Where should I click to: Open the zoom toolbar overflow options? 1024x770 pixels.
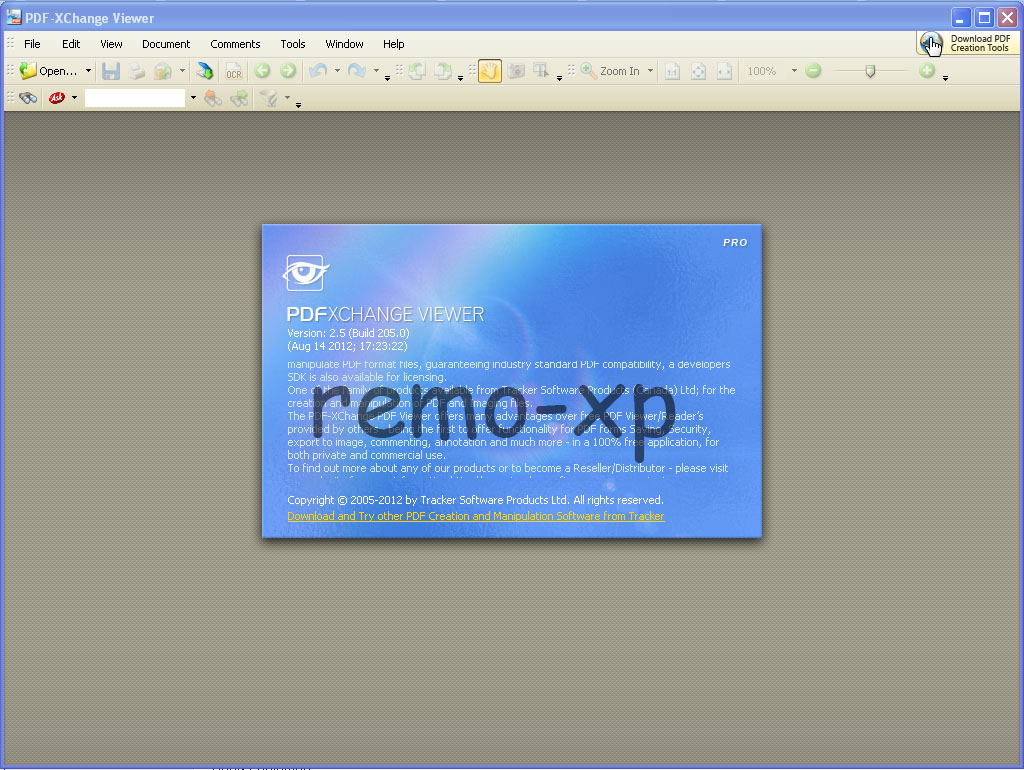pyautogui.click(x=945, y=78)
